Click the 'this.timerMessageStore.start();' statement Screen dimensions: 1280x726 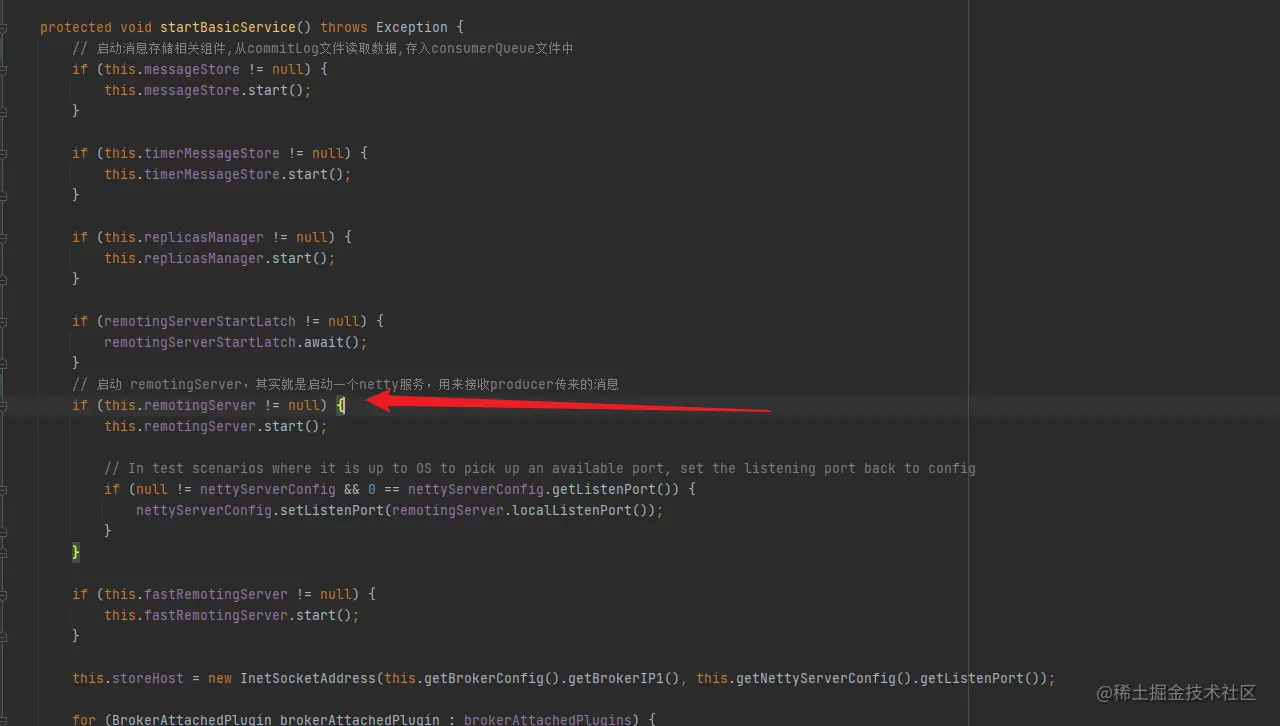(228, 174)
